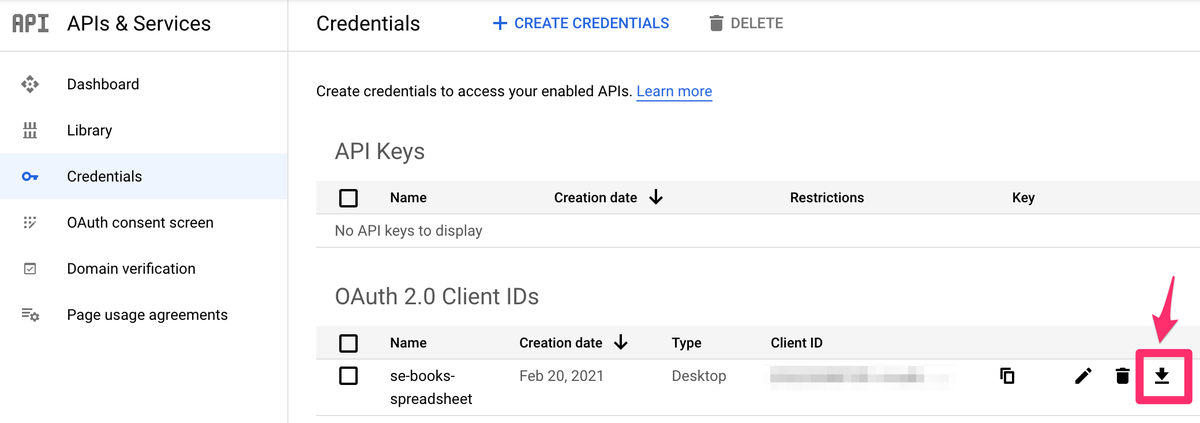
Task: Click the Domain verification checkmark icon
Action: [x=30, y=268]
